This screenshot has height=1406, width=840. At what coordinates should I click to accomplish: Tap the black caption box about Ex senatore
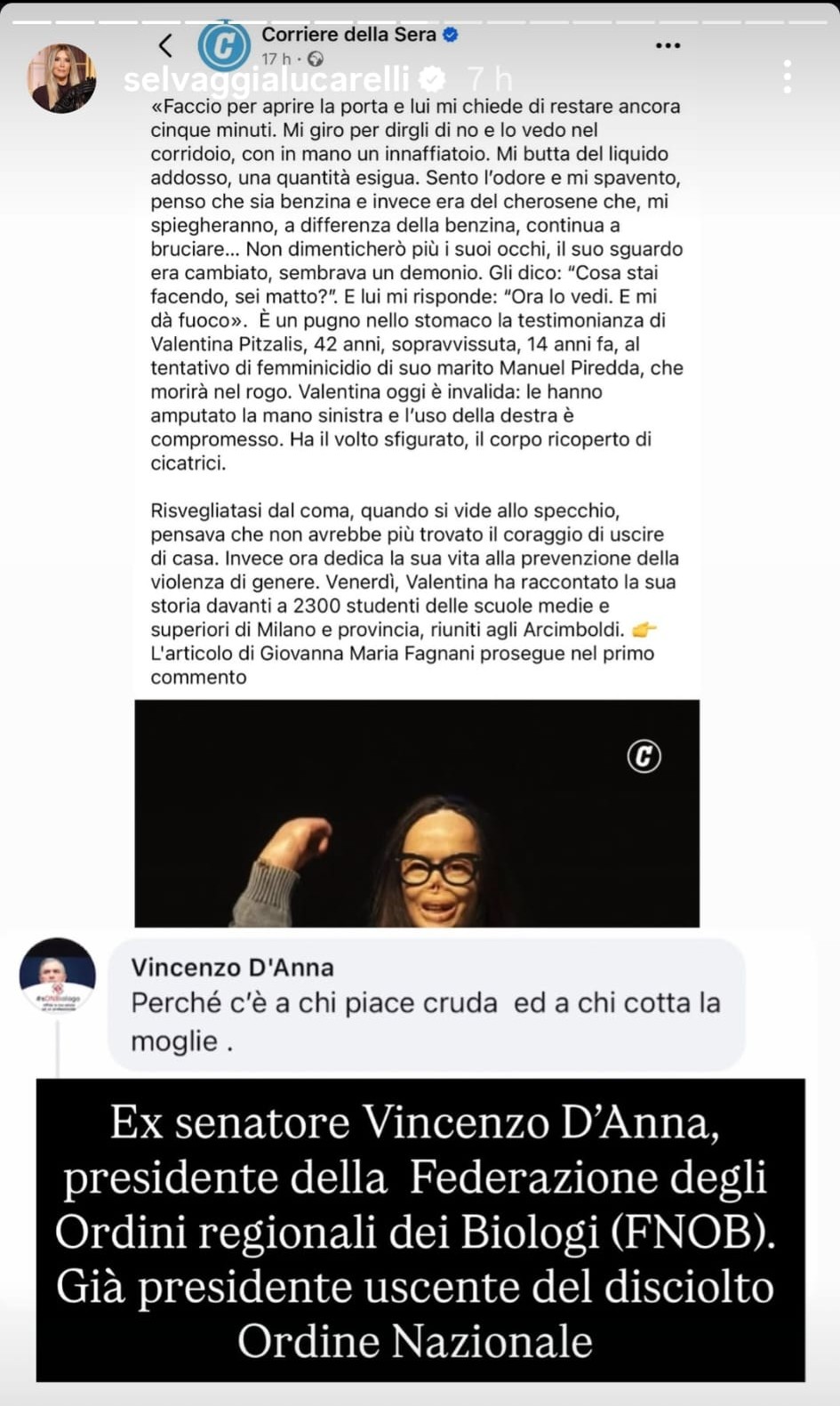click(420, 1230)
